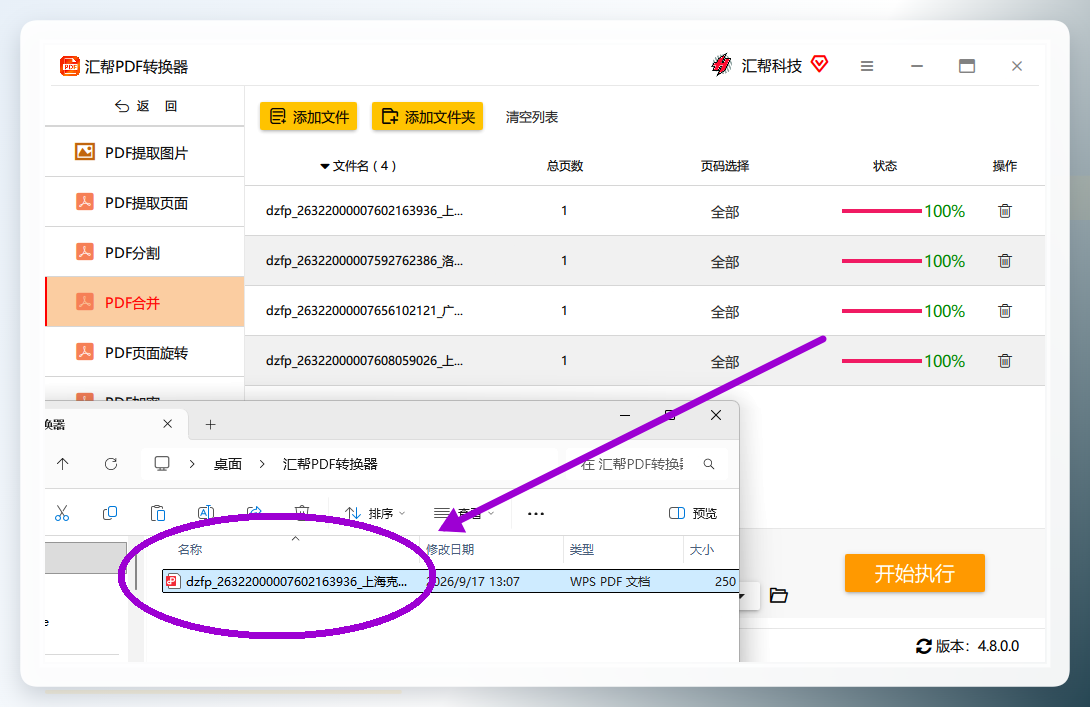Delete the dzfp_26322000007608059026 entry with its trash icon

coord(1004,361)
